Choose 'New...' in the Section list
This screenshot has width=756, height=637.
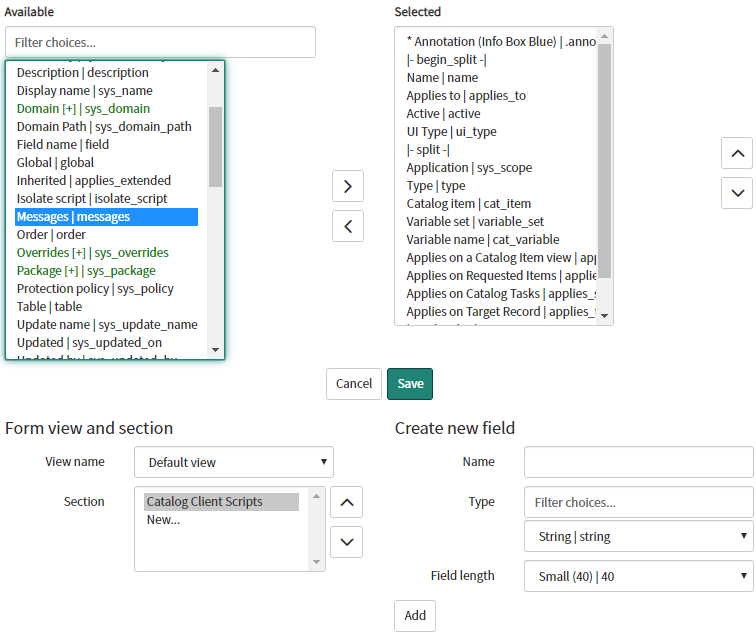[163, 520]
